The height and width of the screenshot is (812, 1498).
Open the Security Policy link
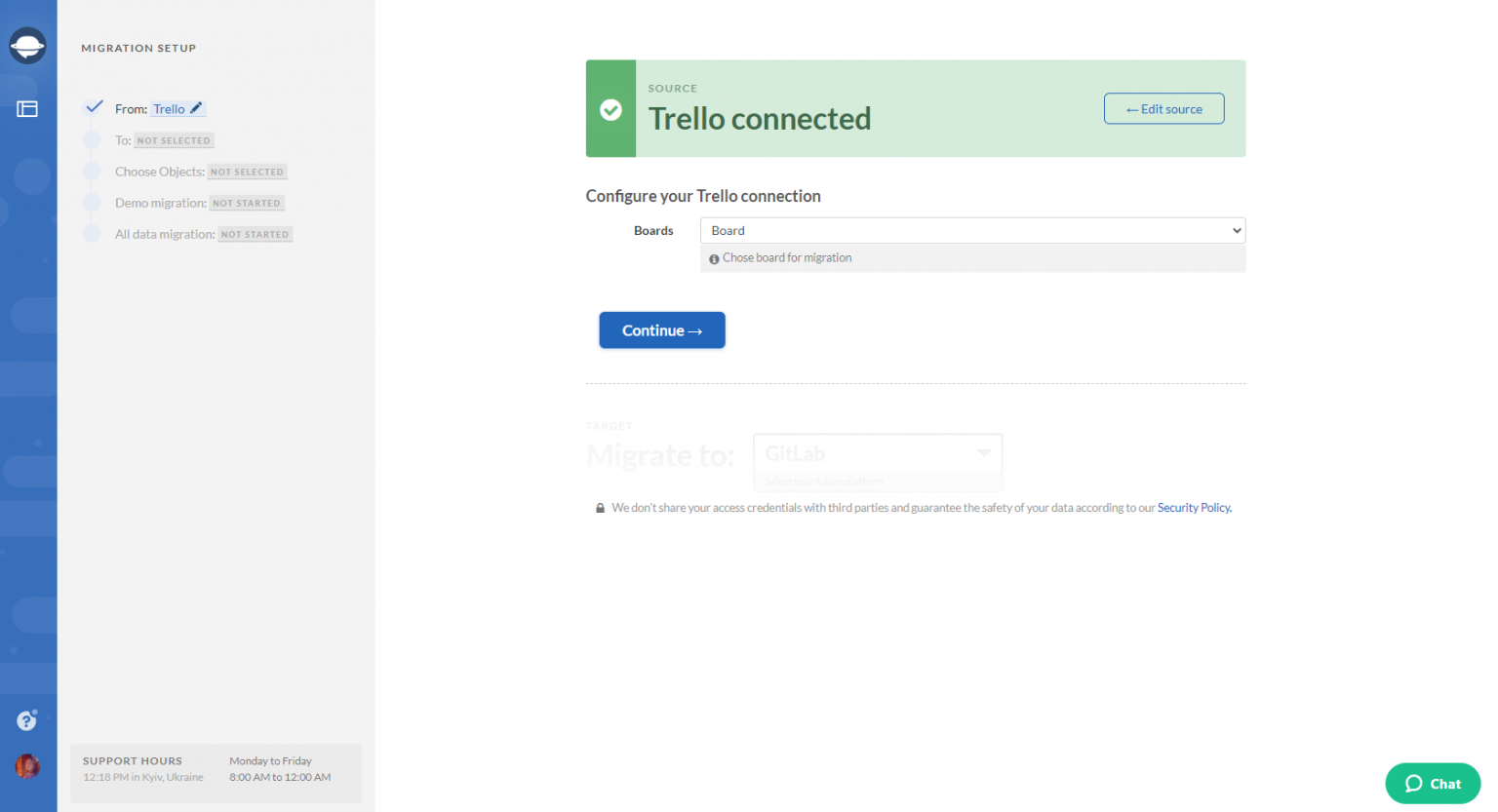tap(1194, 508)
